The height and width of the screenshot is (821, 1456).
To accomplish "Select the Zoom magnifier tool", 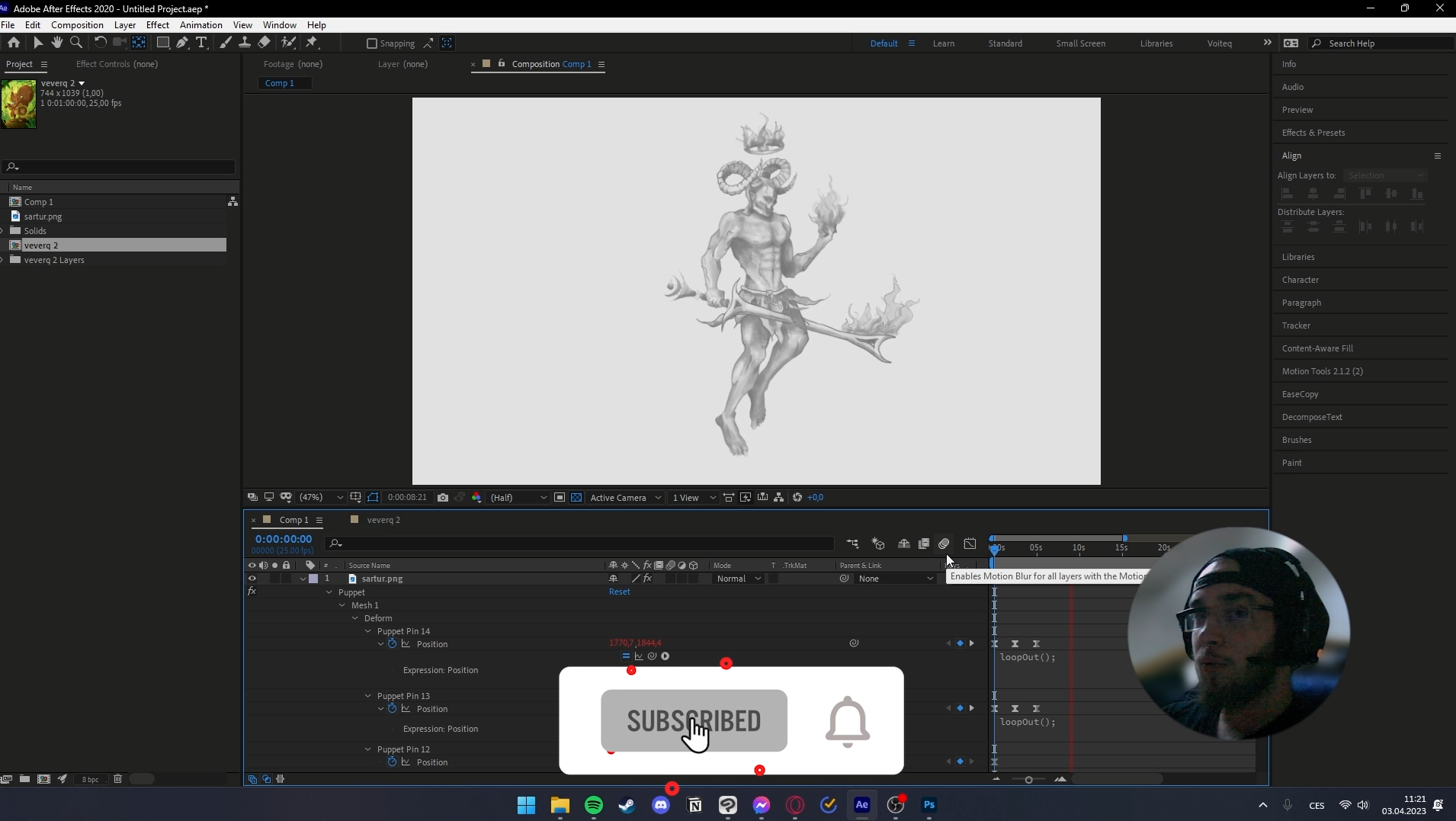I will click(x=76, y=43).
